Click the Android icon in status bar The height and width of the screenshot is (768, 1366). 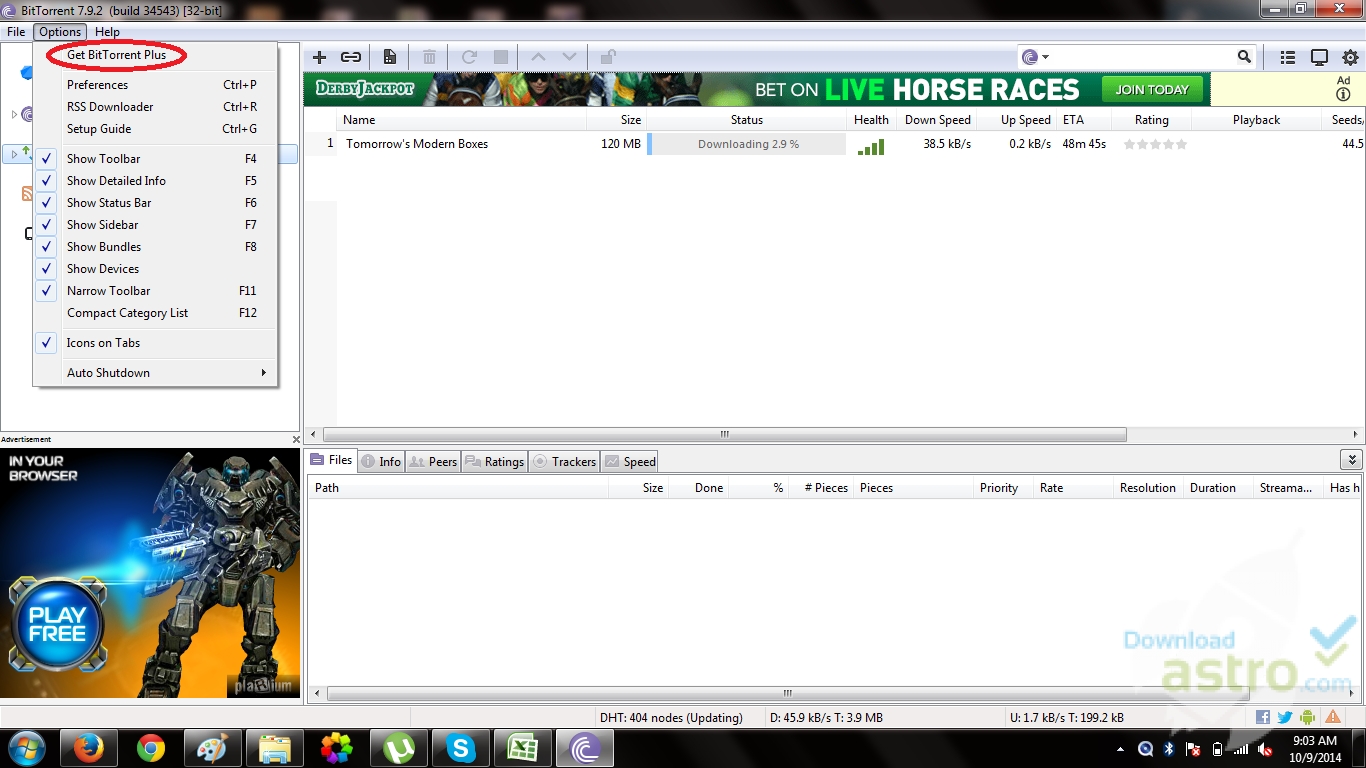pyautogui.click(x=1308, y=717)
